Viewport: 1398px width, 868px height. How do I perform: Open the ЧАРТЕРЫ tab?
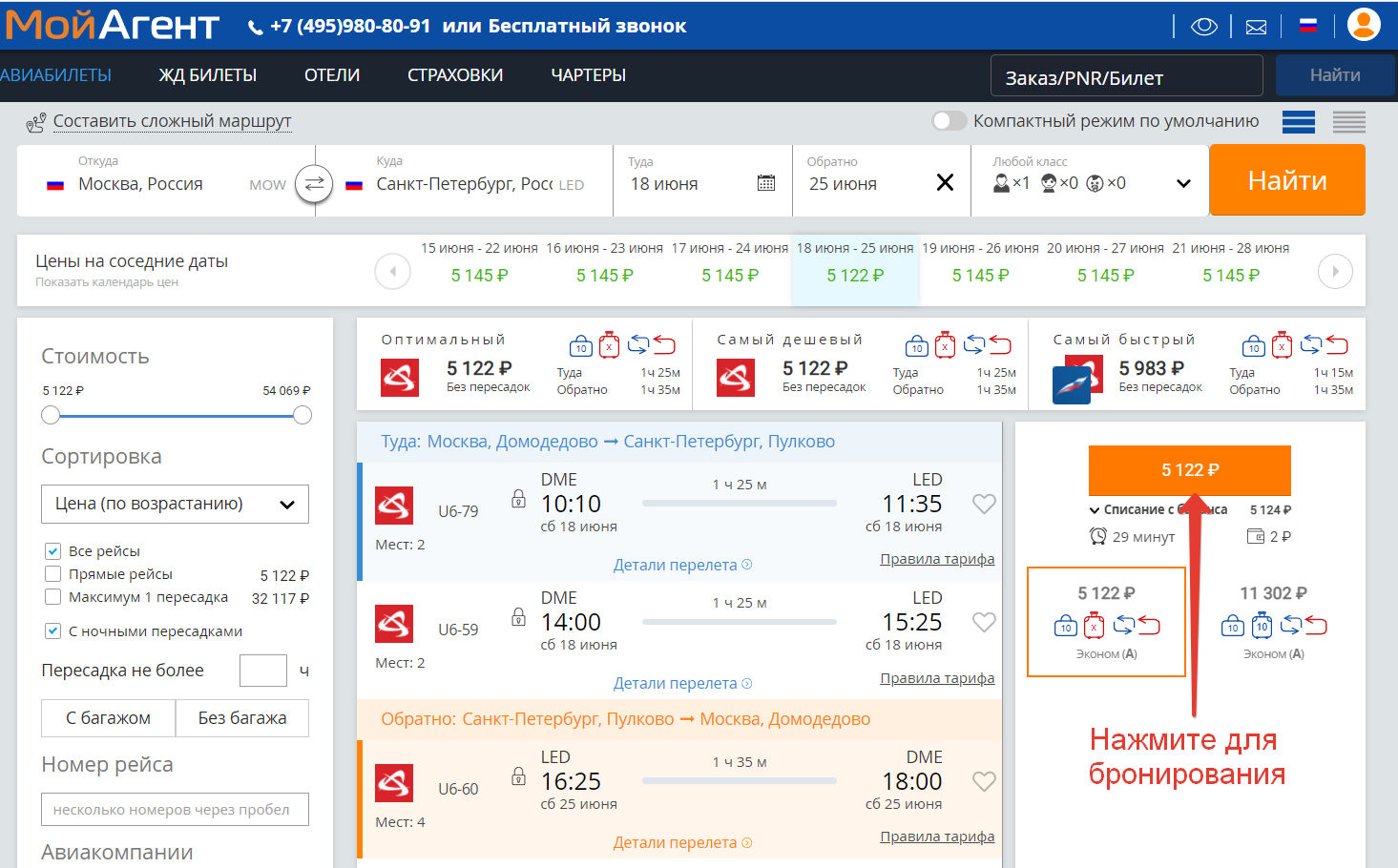[588, 75]
